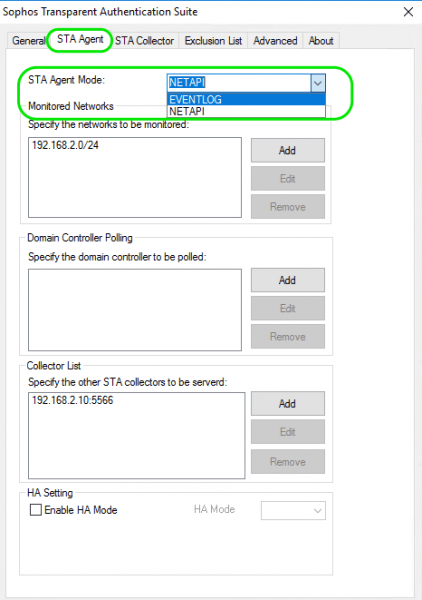Click Remove in Monitored Networks group
Screen dimensions: 422x600
pyautogui.click(x=288, y=207)
